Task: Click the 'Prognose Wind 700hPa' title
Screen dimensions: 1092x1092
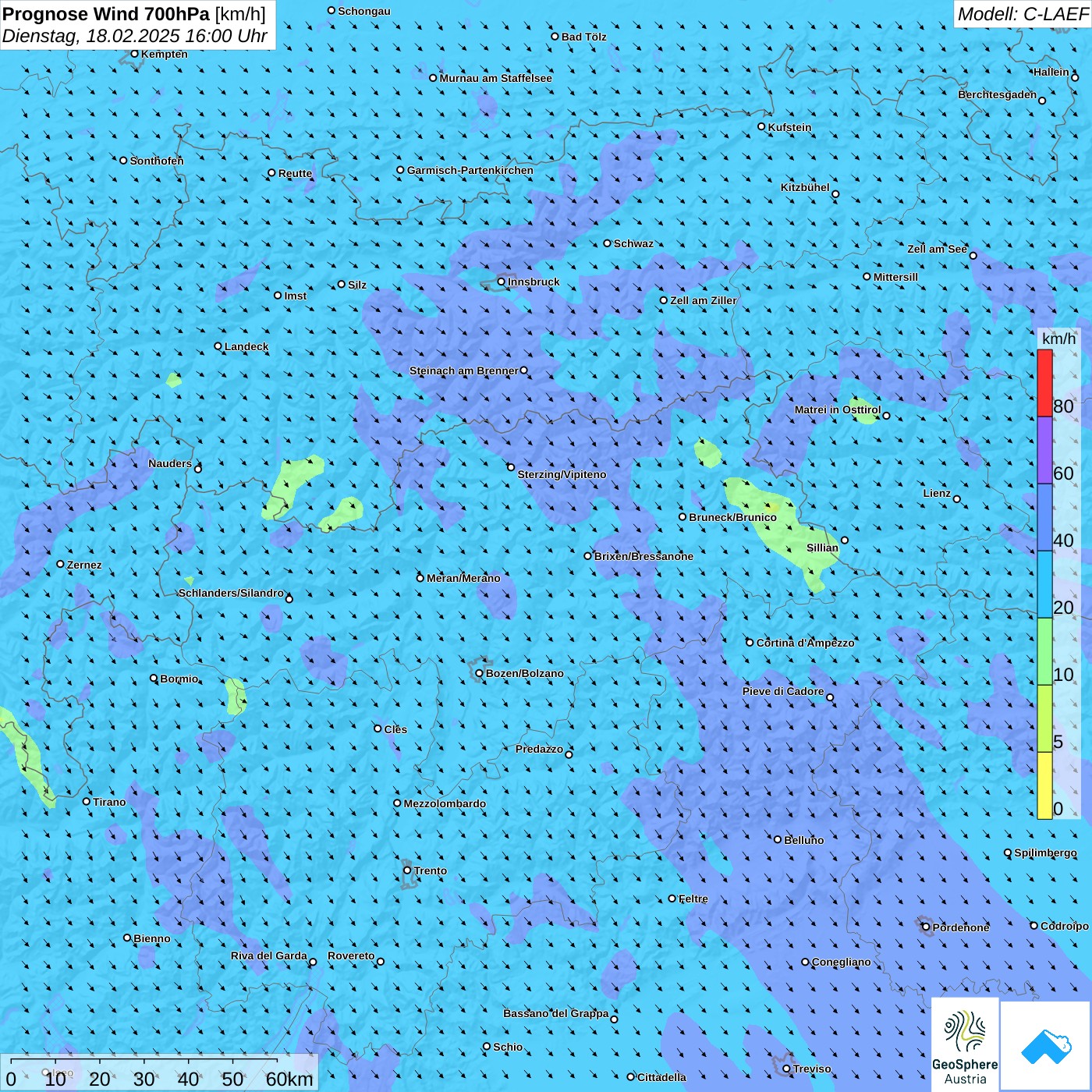Action: coord(106,14)
